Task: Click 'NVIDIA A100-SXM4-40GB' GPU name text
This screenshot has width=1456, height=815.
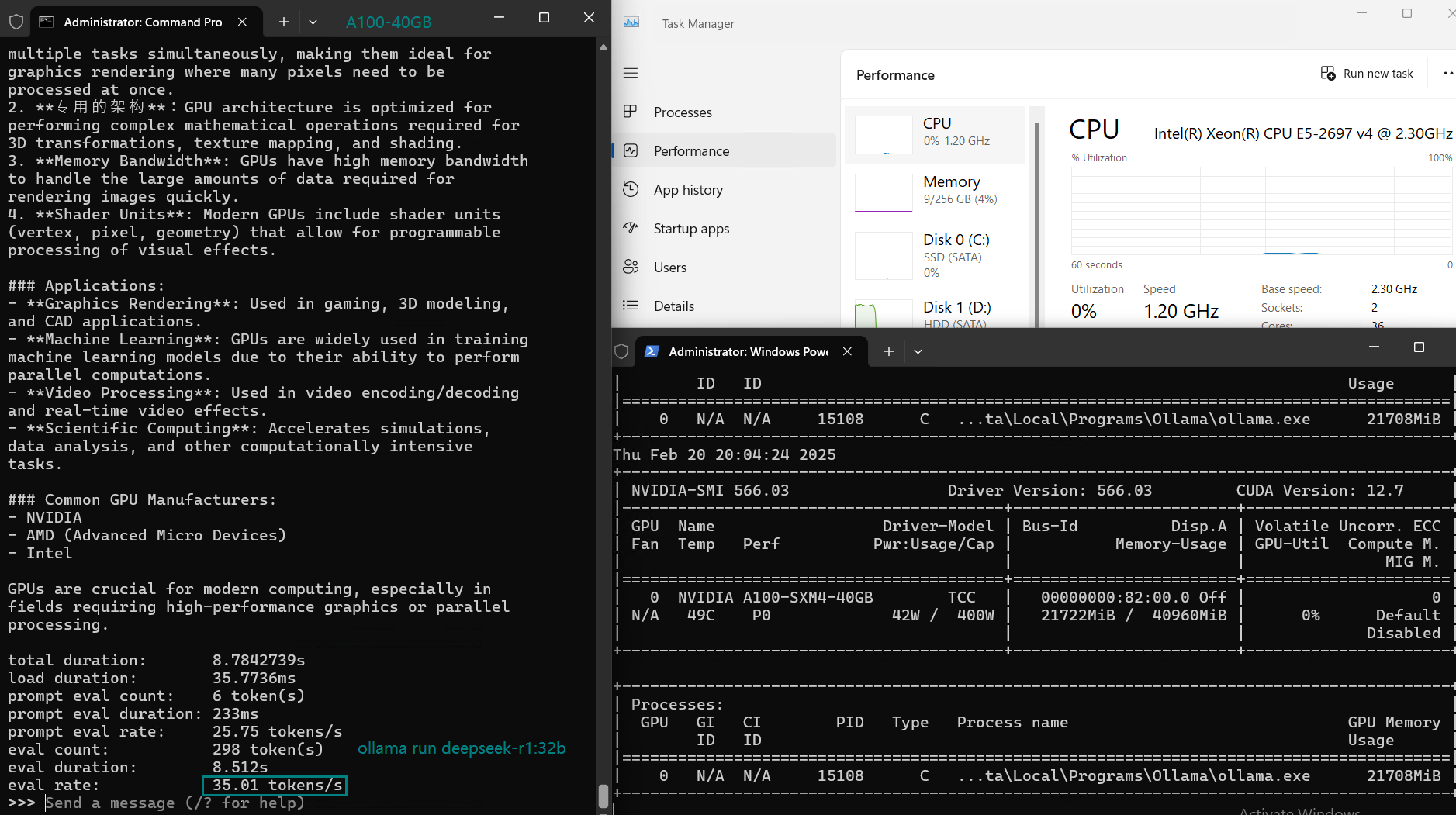Action: click(x=775, y=598)
